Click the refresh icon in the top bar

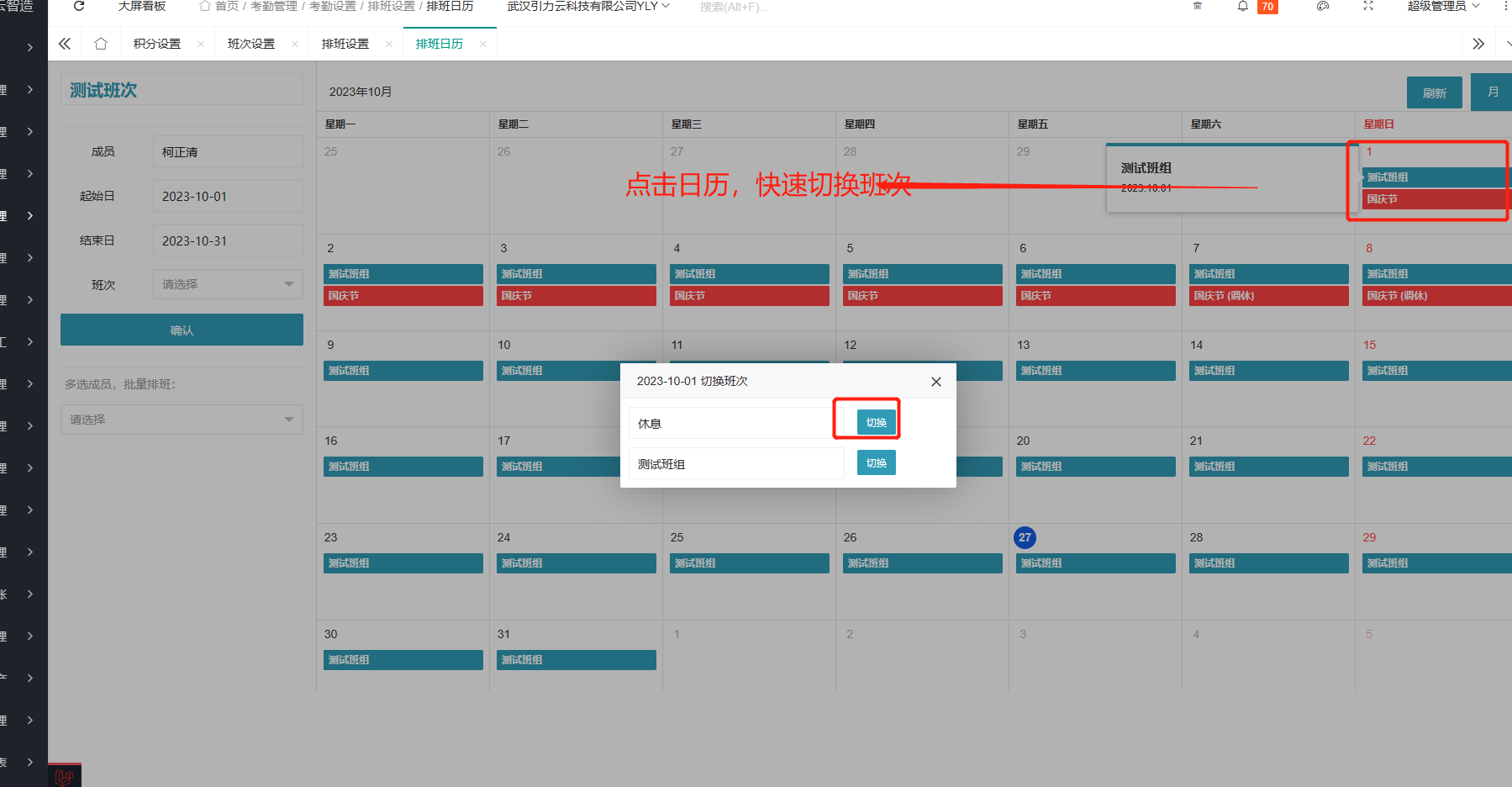[79, 6]
